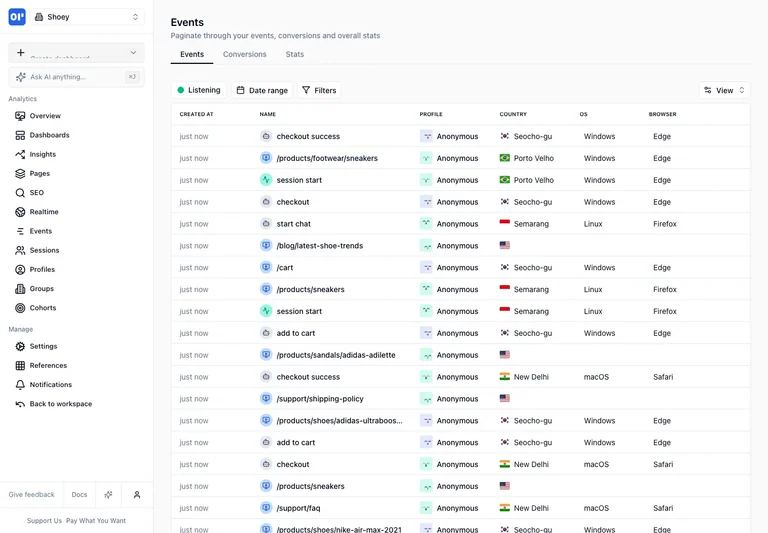Screen dimensions: 768x533
Task: Switch to the Stats tab
Action: pos(295,54)
